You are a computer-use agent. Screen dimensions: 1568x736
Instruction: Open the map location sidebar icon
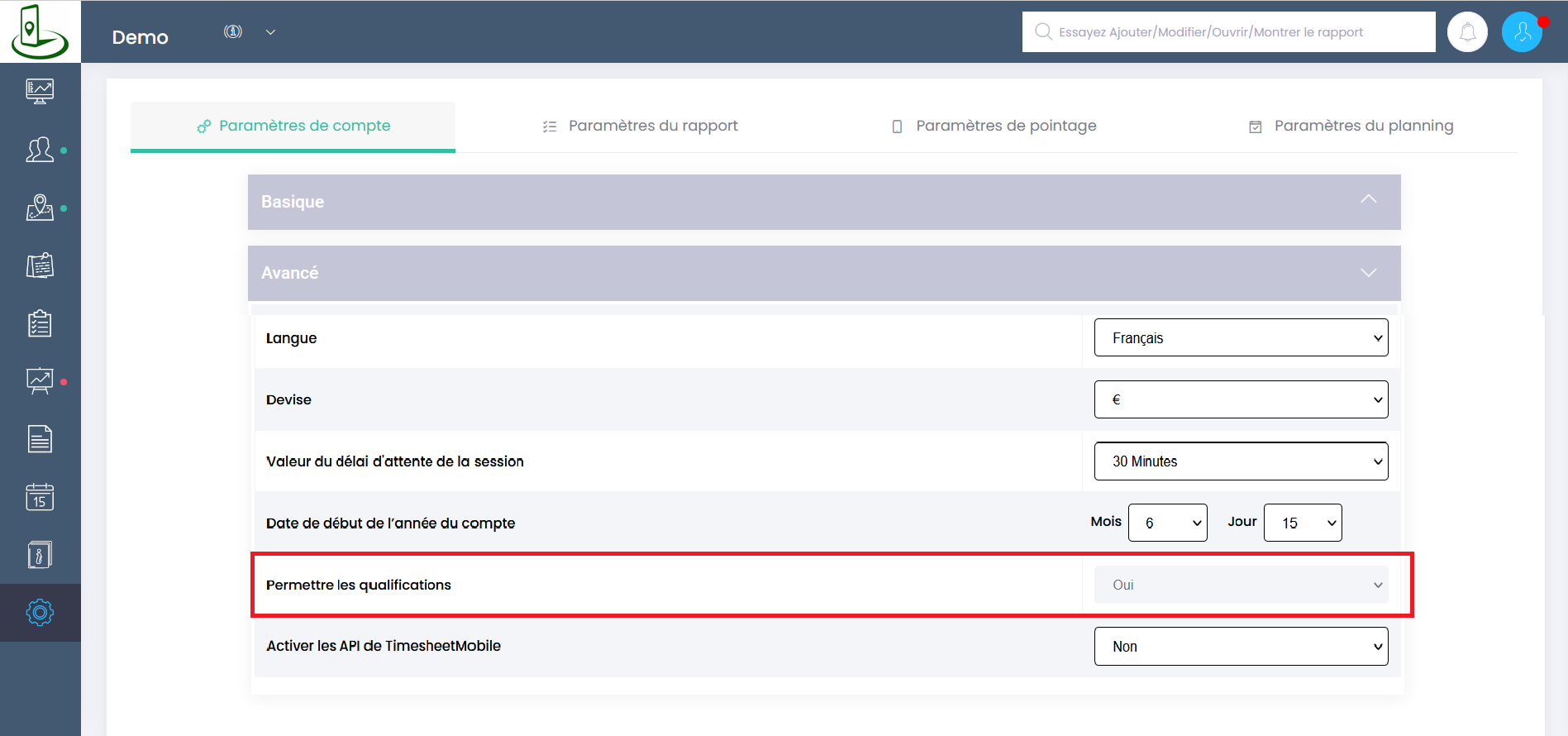click(x=40, y=208)
